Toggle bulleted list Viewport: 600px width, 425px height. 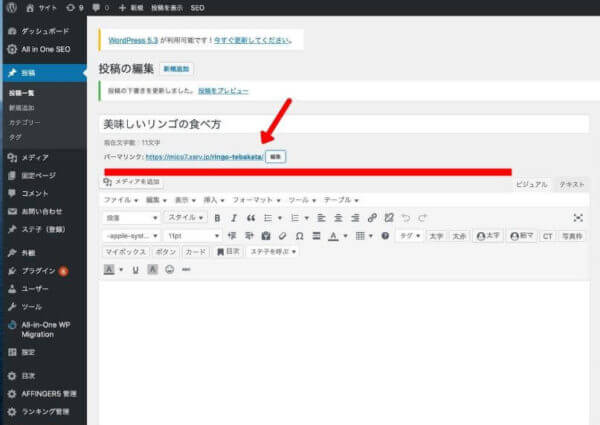click(x=268, y=218)
